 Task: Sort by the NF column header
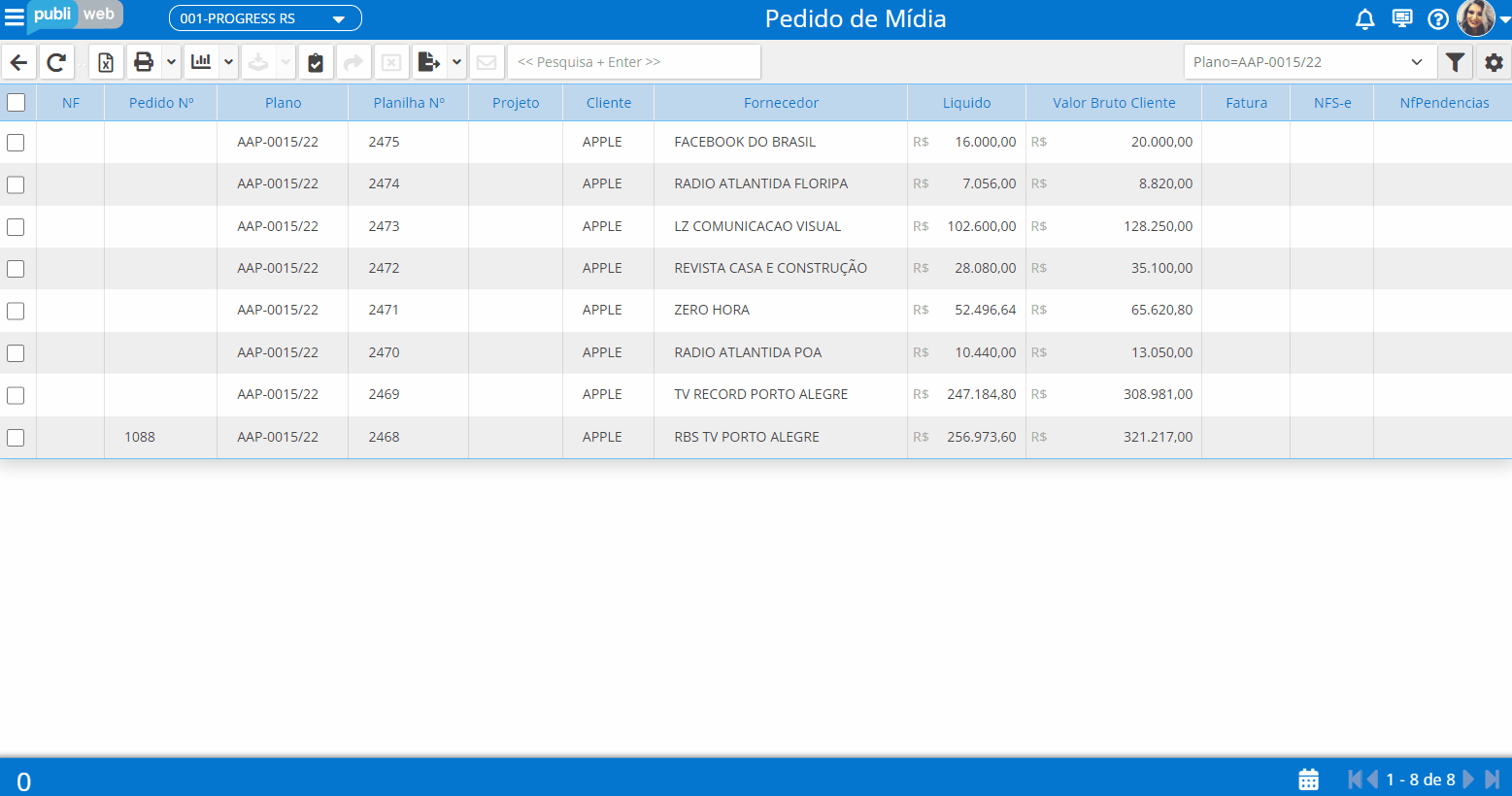[71, 103]
